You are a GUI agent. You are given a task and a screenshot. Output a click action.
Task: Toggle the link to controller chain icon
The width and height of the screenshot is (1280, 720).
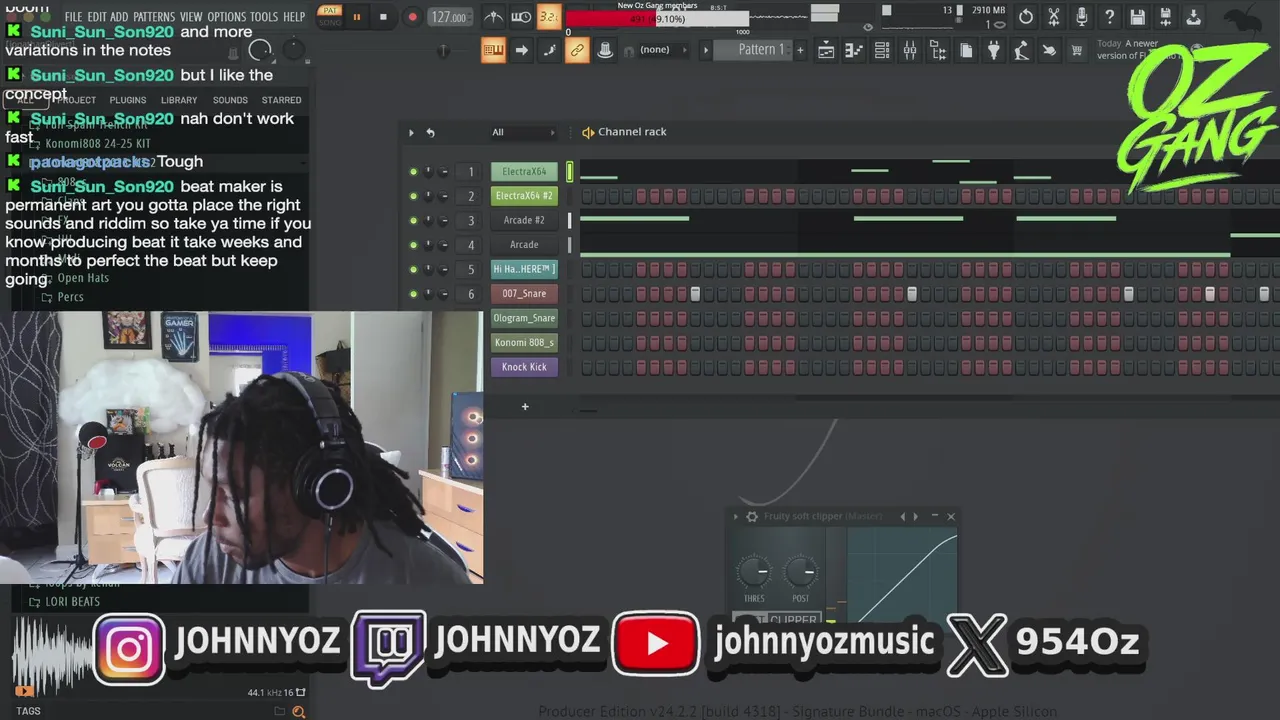click(577, 50)
